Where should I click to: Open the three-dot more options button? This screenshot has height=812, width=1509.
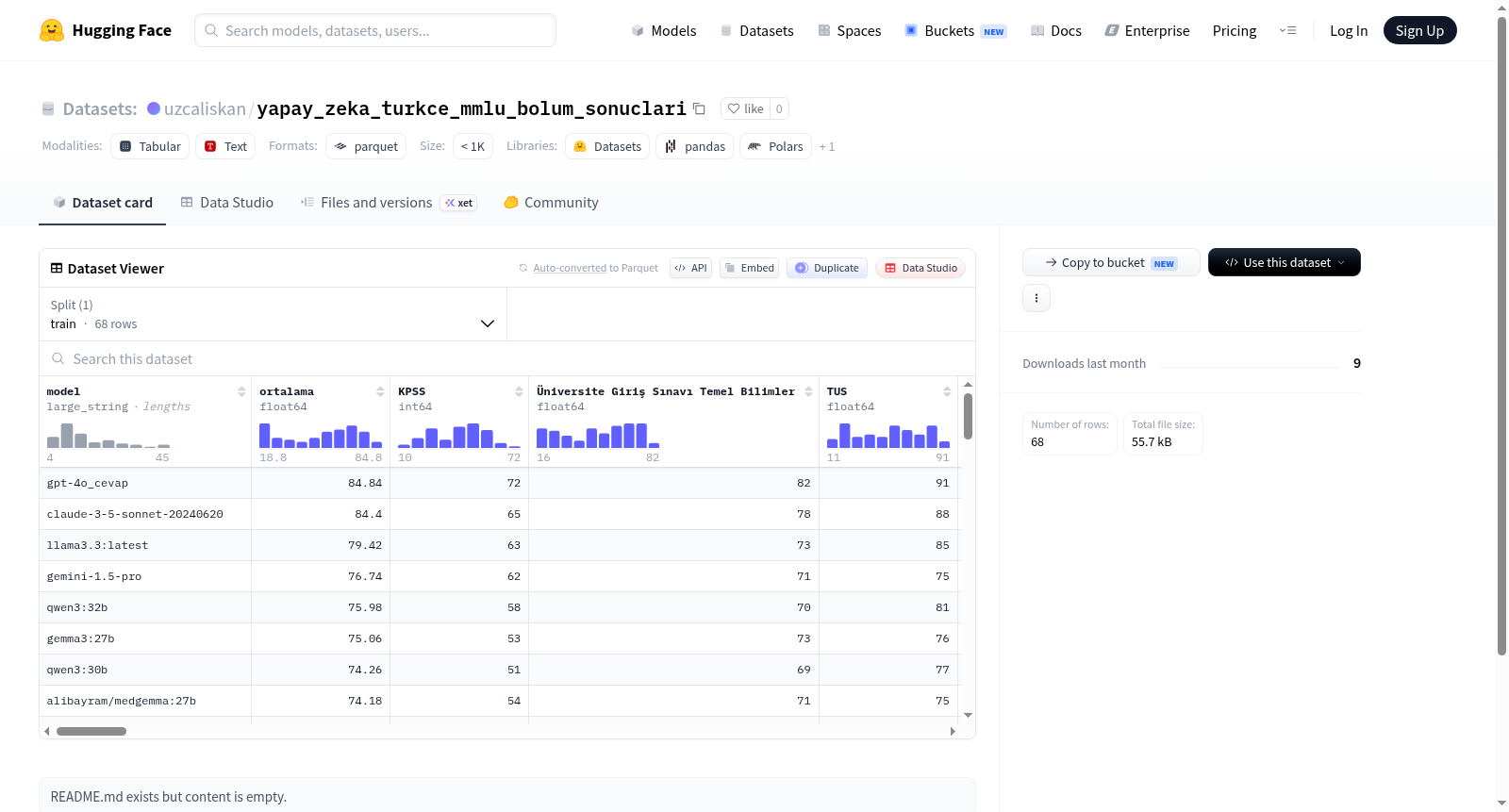(1036, 298)
